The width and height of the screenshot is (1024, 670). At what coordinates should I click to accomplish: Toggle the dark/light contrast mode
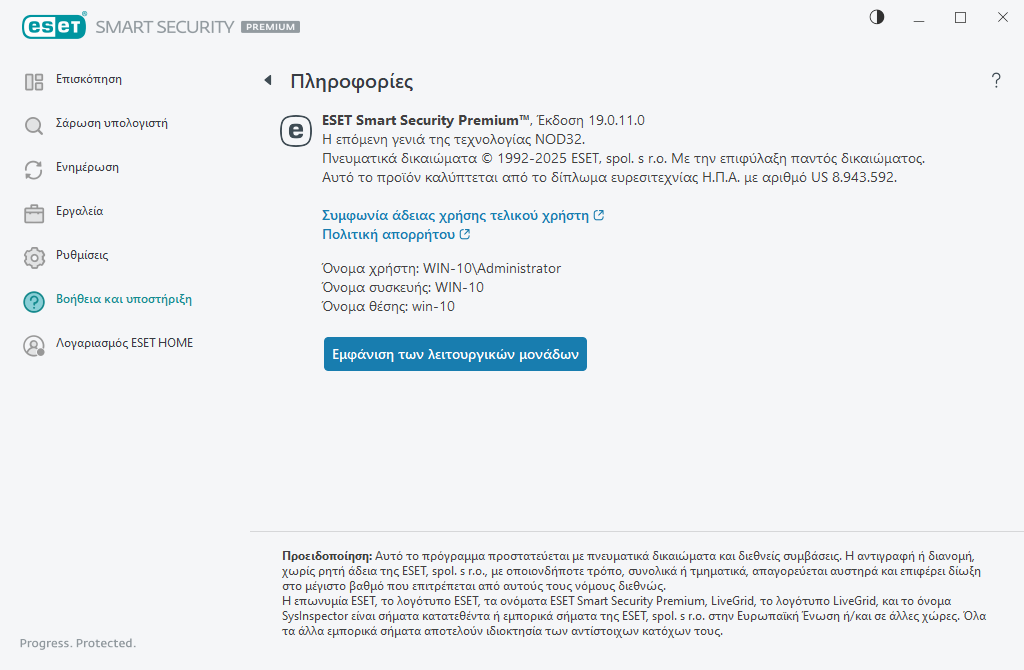click(877, 18)
